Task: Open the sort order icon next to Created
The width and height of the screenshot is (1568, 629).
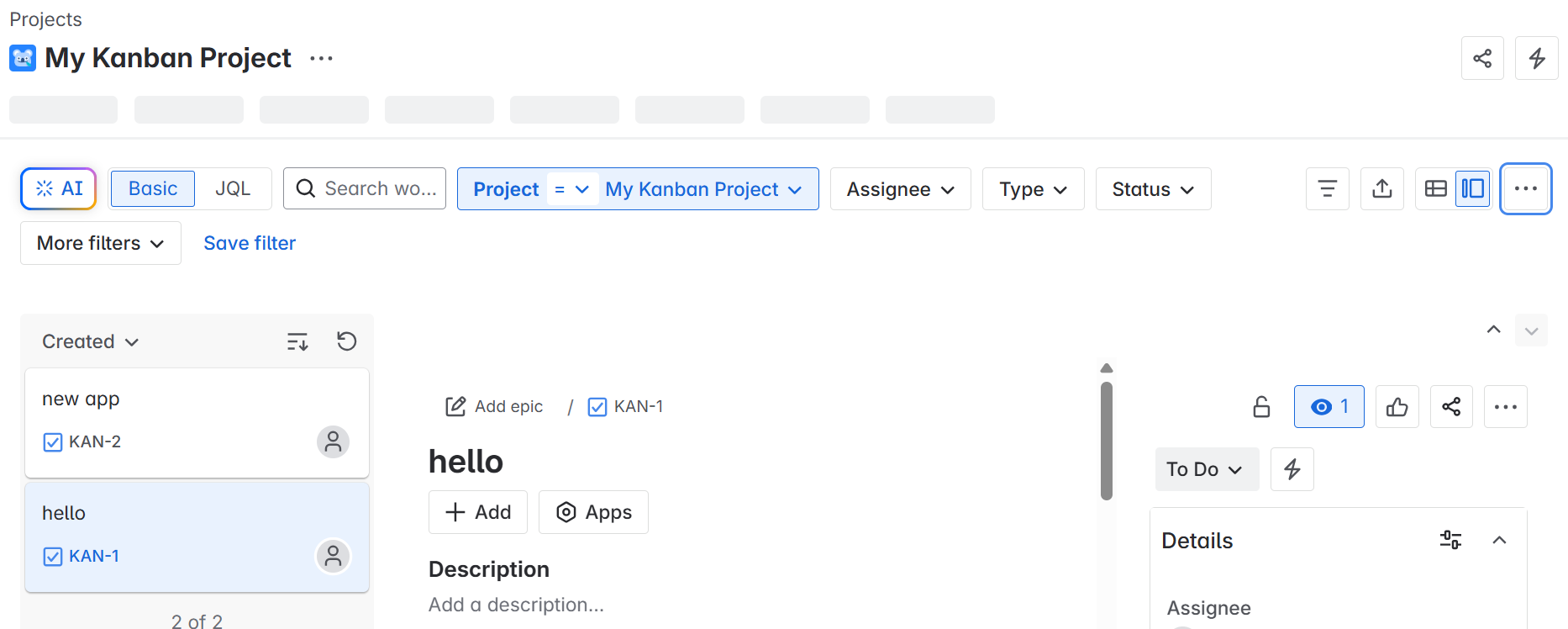Action: (x=297, y=341)
